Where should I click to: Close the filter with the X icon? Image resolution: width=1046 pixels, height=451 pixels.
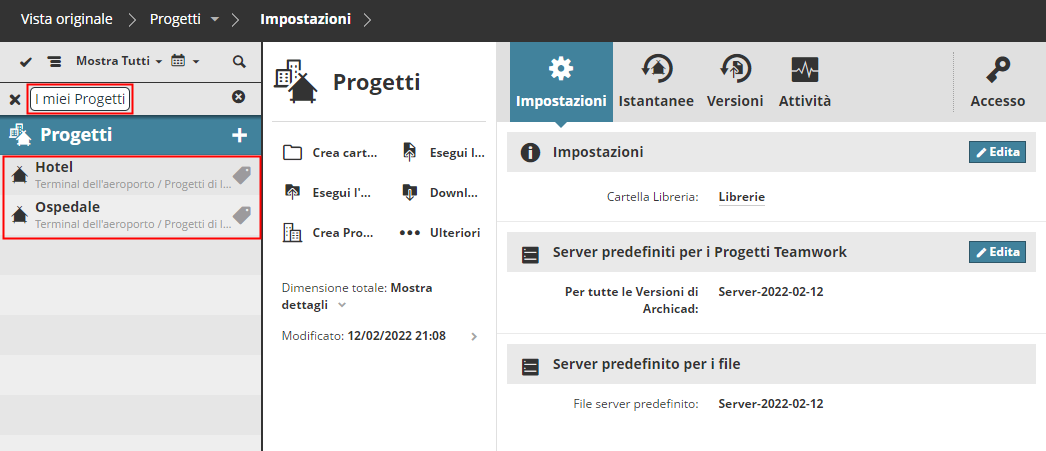[x=15, y=99]
